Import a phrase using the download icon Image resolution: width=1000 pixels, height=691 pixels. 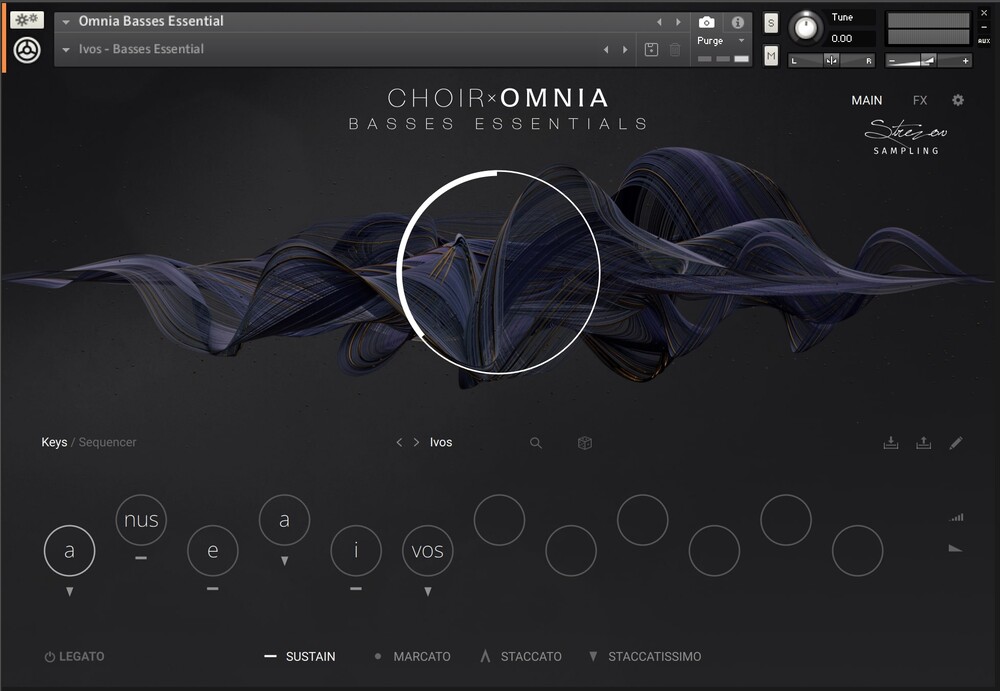891,441
